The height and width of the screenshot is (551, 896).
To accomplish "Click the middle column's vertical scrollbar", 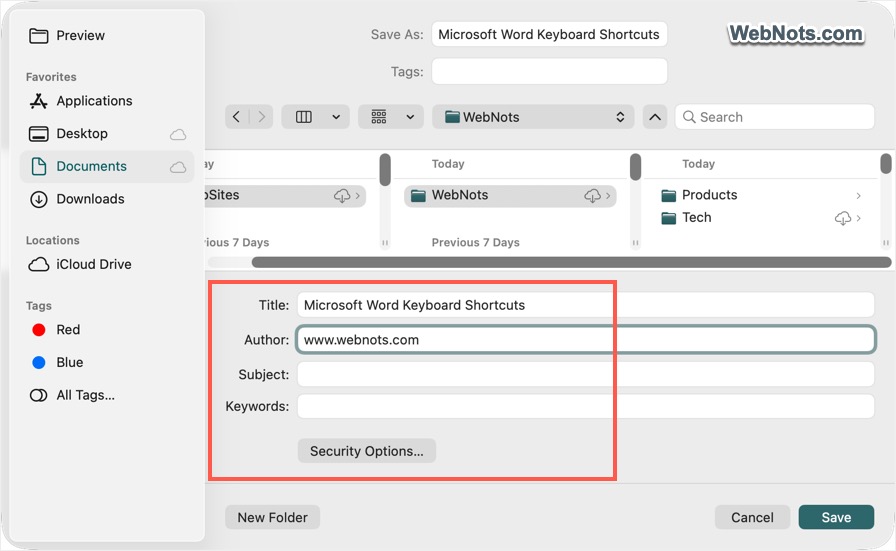I will click(x=635, y=167).
